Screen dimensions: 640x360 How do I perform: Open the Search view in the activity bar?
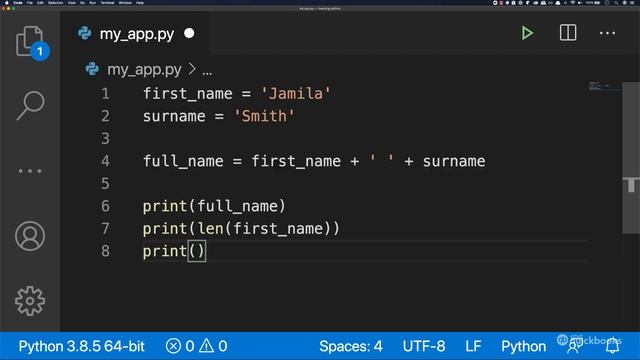tap(30, 105)
